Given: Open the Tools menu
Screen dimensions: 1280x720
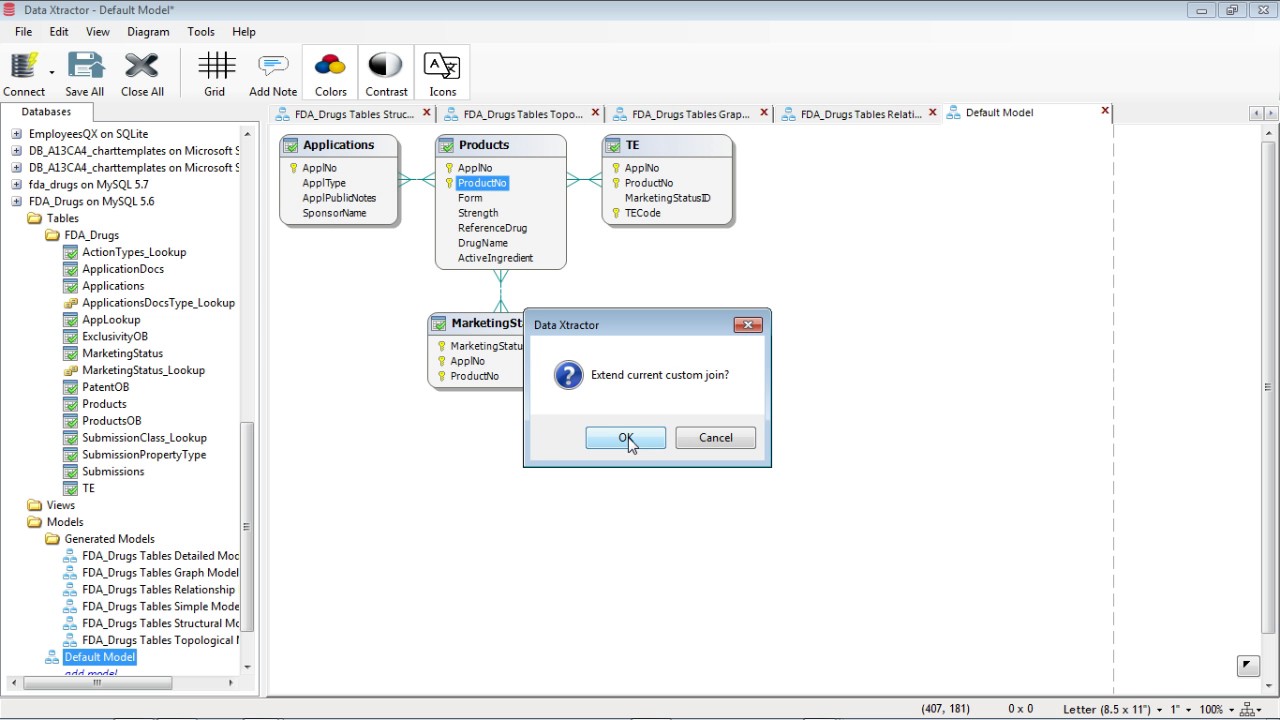Looking at the screenshot, I should pyautogui.click(x=201, y=32).
